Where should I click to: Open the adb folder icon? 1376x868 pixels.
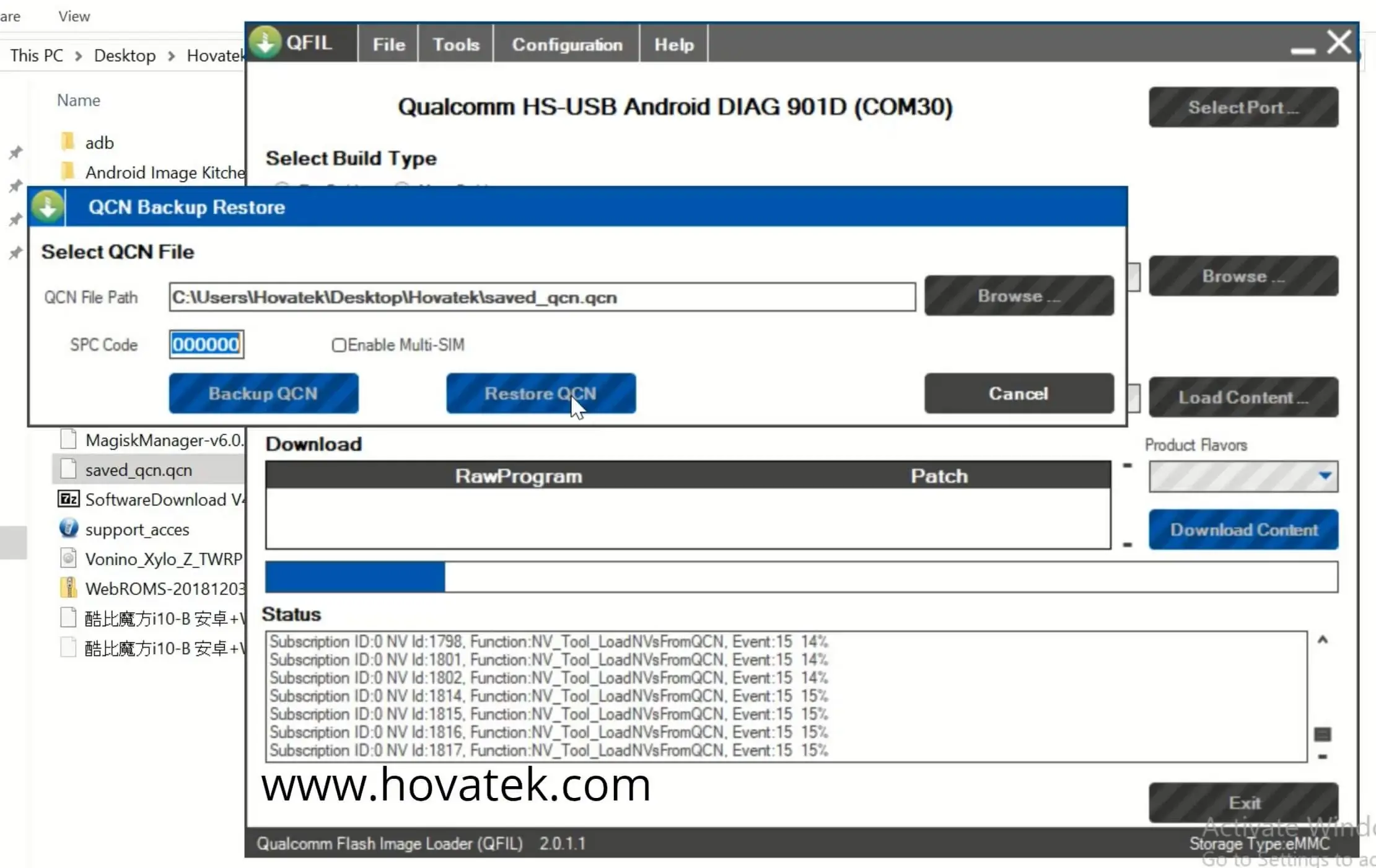(x=68, y=142)
